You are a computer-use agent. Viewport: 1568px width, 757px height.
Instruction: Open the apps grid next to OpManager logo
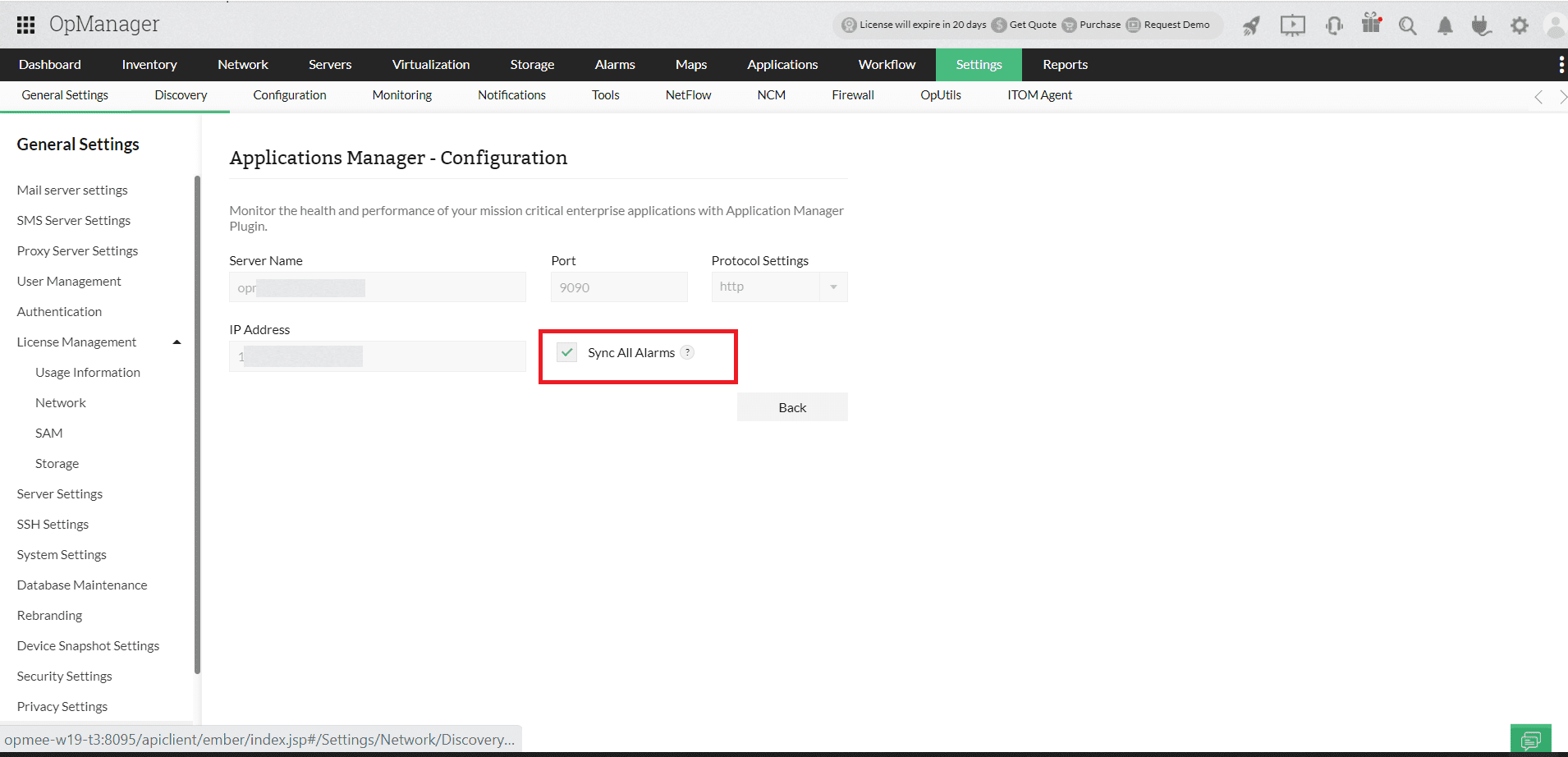(x=25, y=25)
